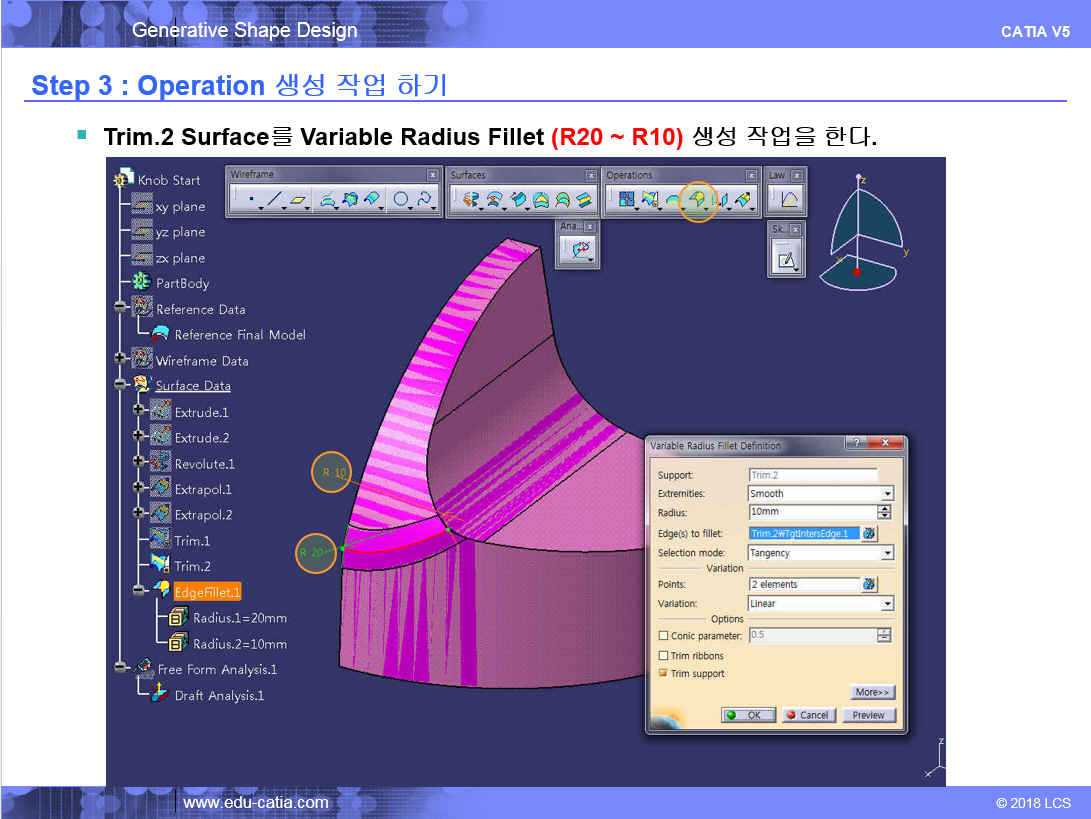
Task: Click the Join icon in Operations toolbar
Action: click(628, 201)
